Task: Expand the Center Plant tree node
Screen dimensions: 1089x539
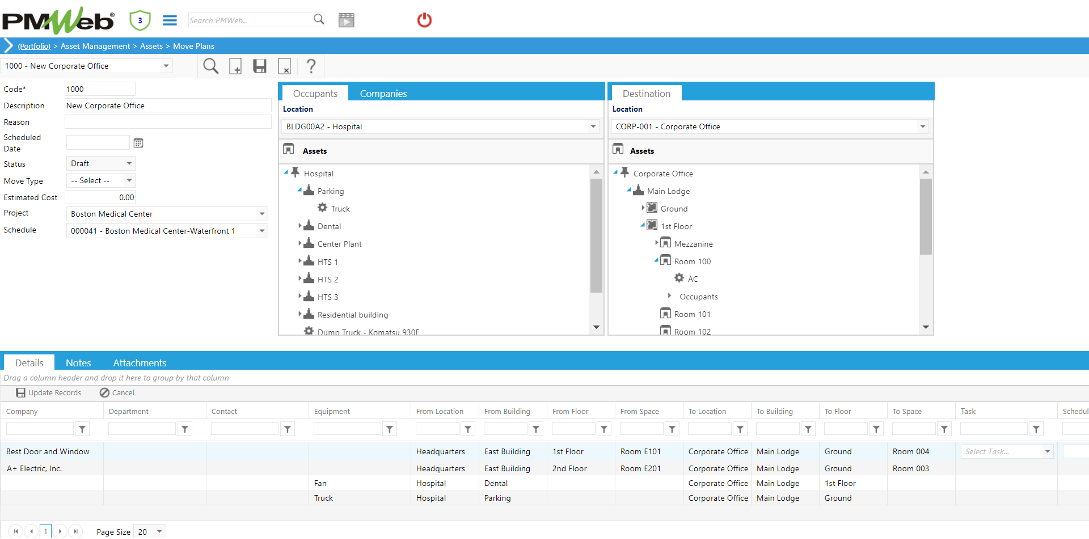Action: click(300, 244)
